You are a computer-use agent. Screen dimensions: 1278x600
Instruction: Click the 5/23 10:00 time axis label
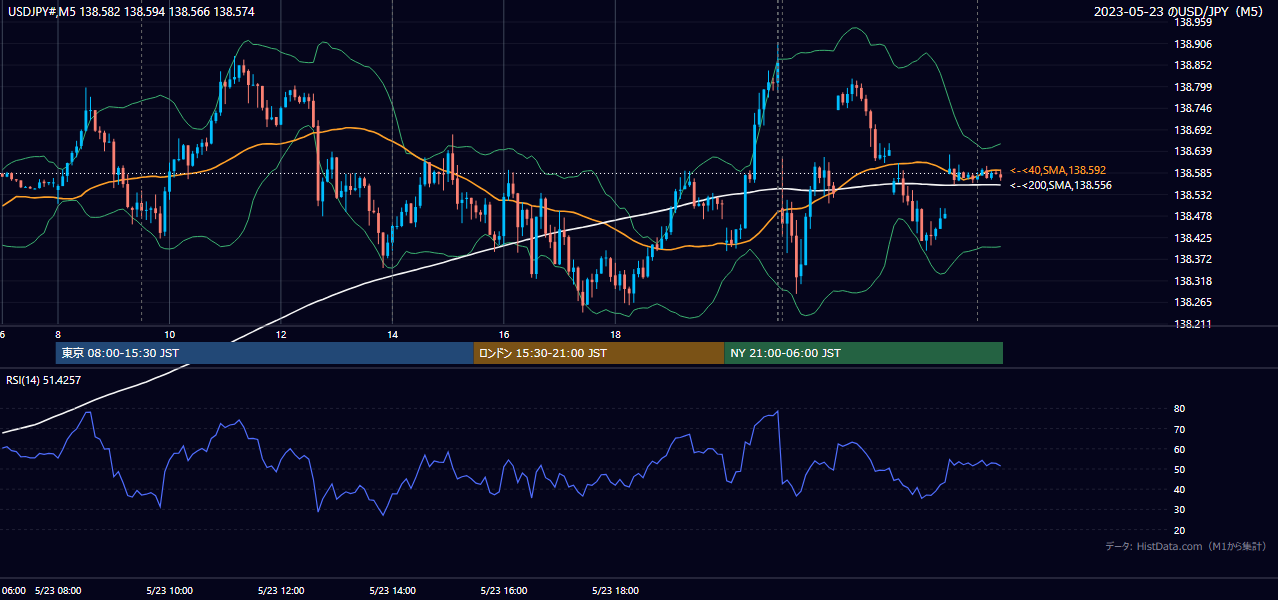coord(169,590)
